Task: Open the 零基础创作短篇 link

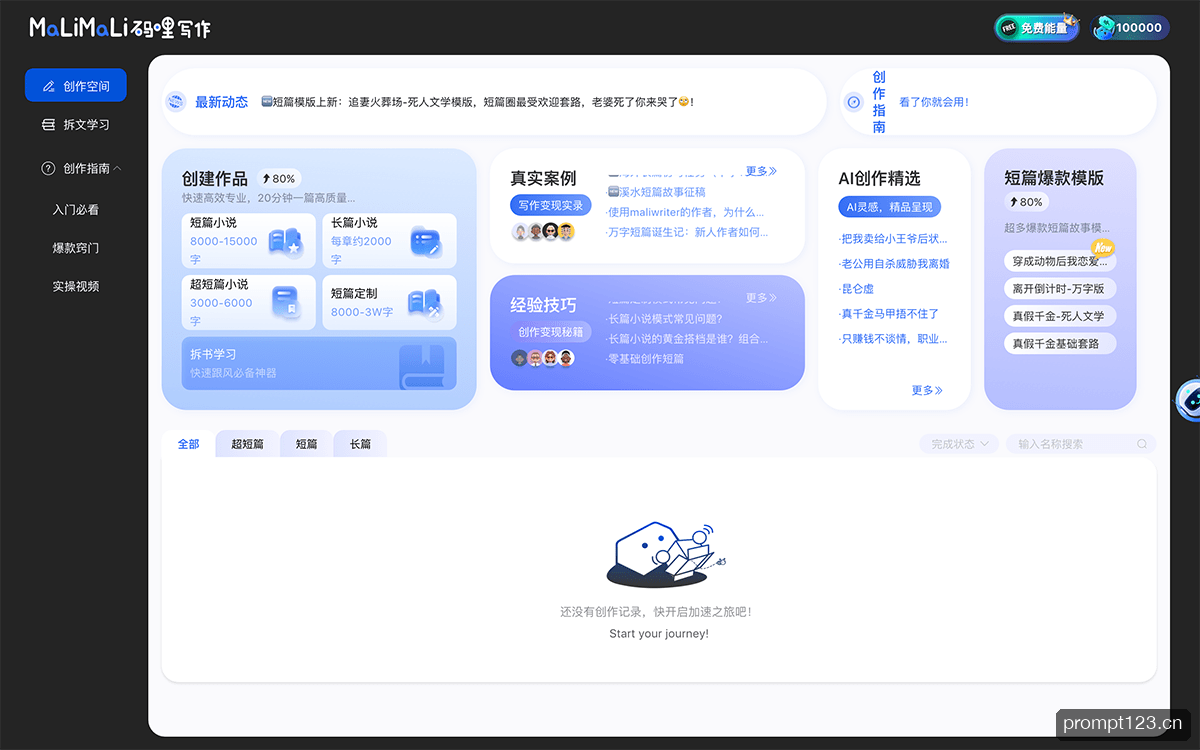Action: 645,358
